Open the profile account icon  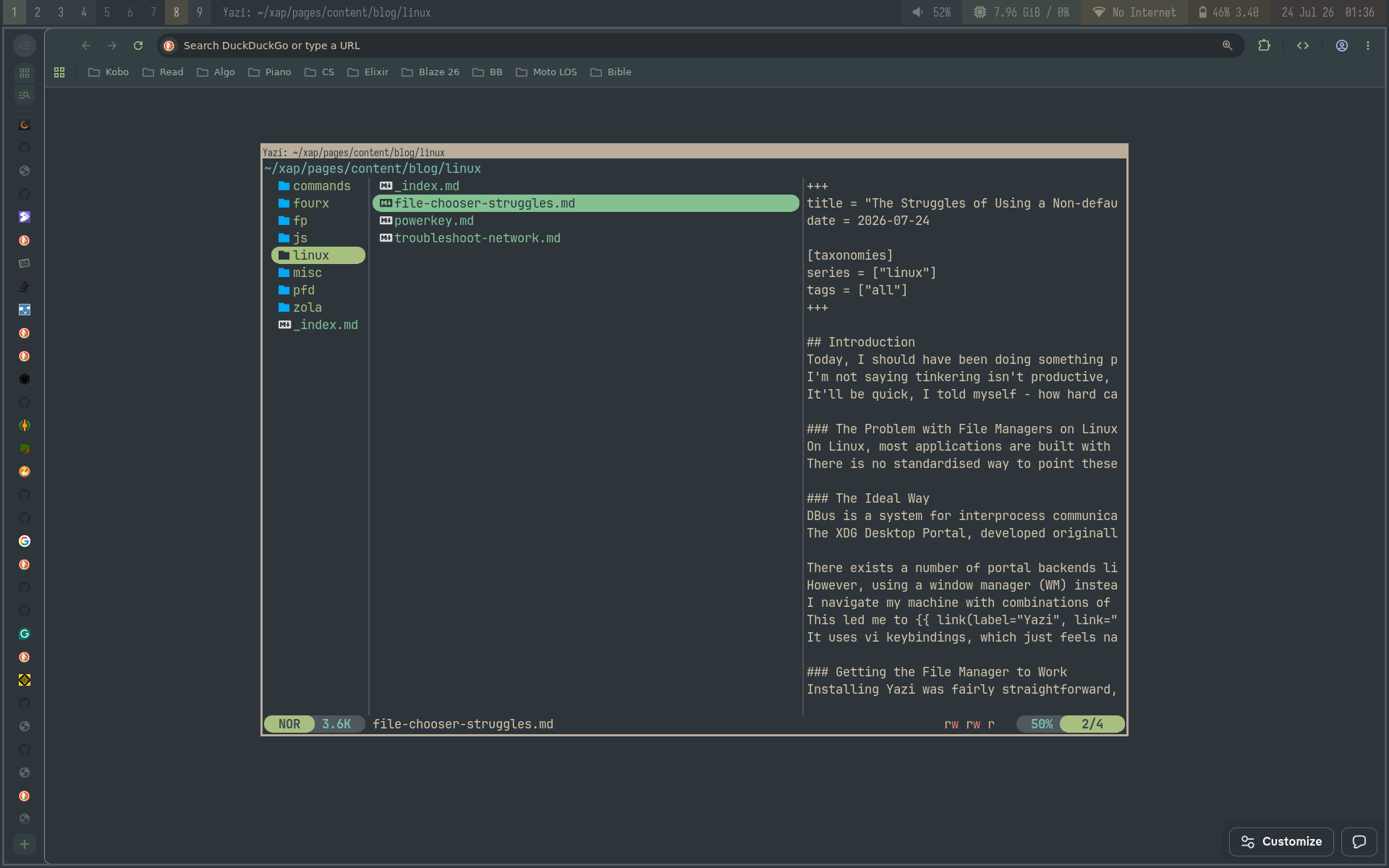(1342, 46)
